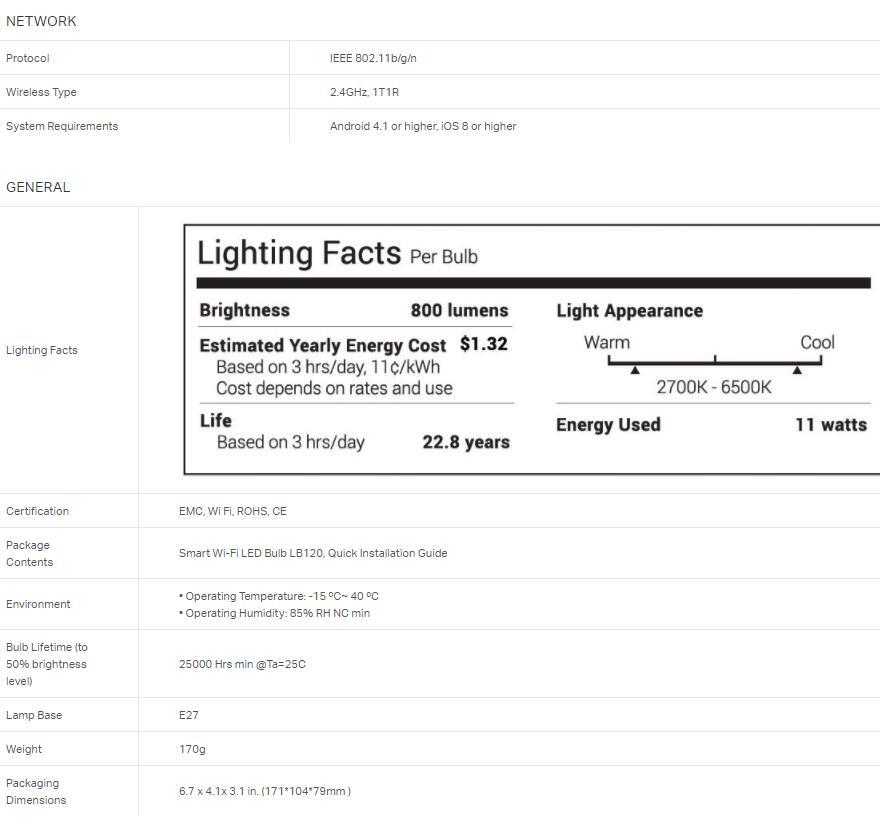
Task: Click the System Requirements row label
Action: click(x=62, y=126)
